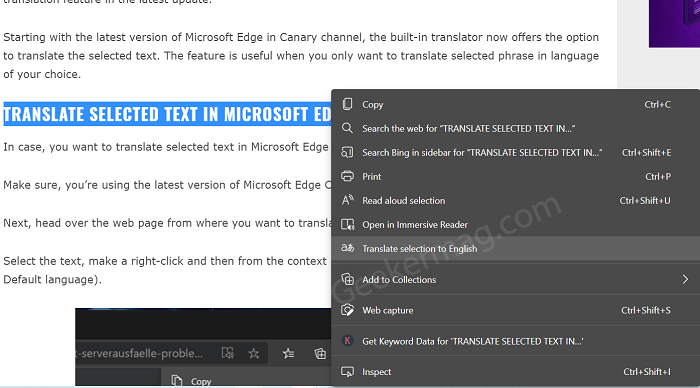Click the Add to Collections icon
The image size is (700, 388).
(347, 280)
